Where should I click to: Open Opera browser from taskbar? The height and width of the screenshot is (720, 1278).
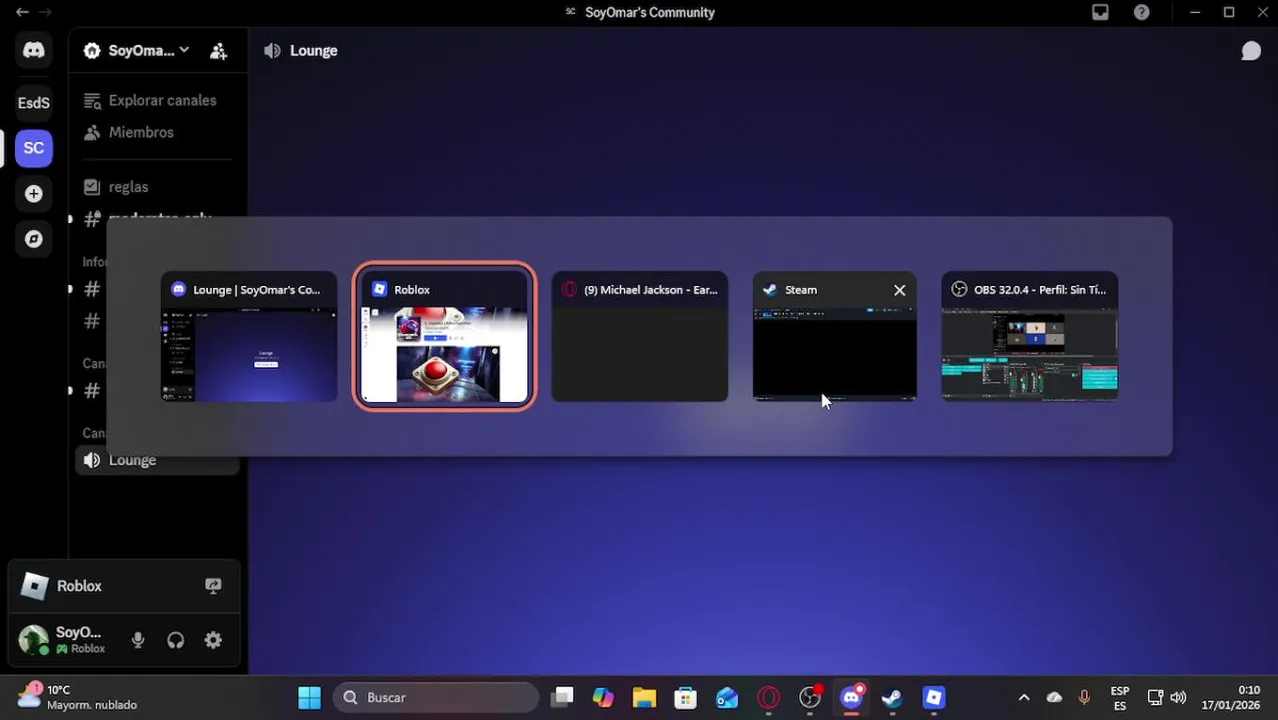click(x=768, y=697)
